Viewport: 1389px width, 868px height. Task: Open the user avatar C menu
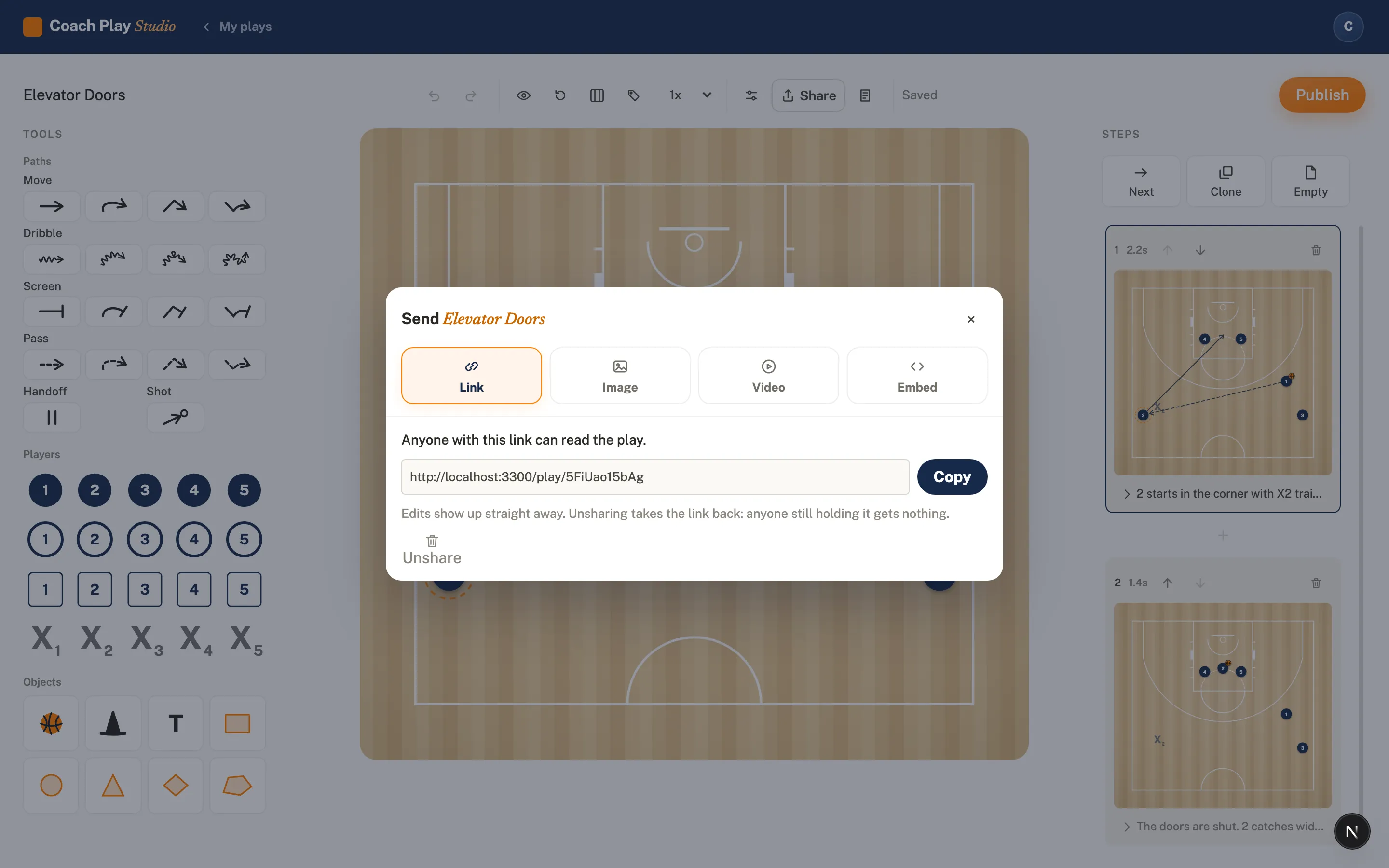pyautogui.click(x=1348, y=27)
